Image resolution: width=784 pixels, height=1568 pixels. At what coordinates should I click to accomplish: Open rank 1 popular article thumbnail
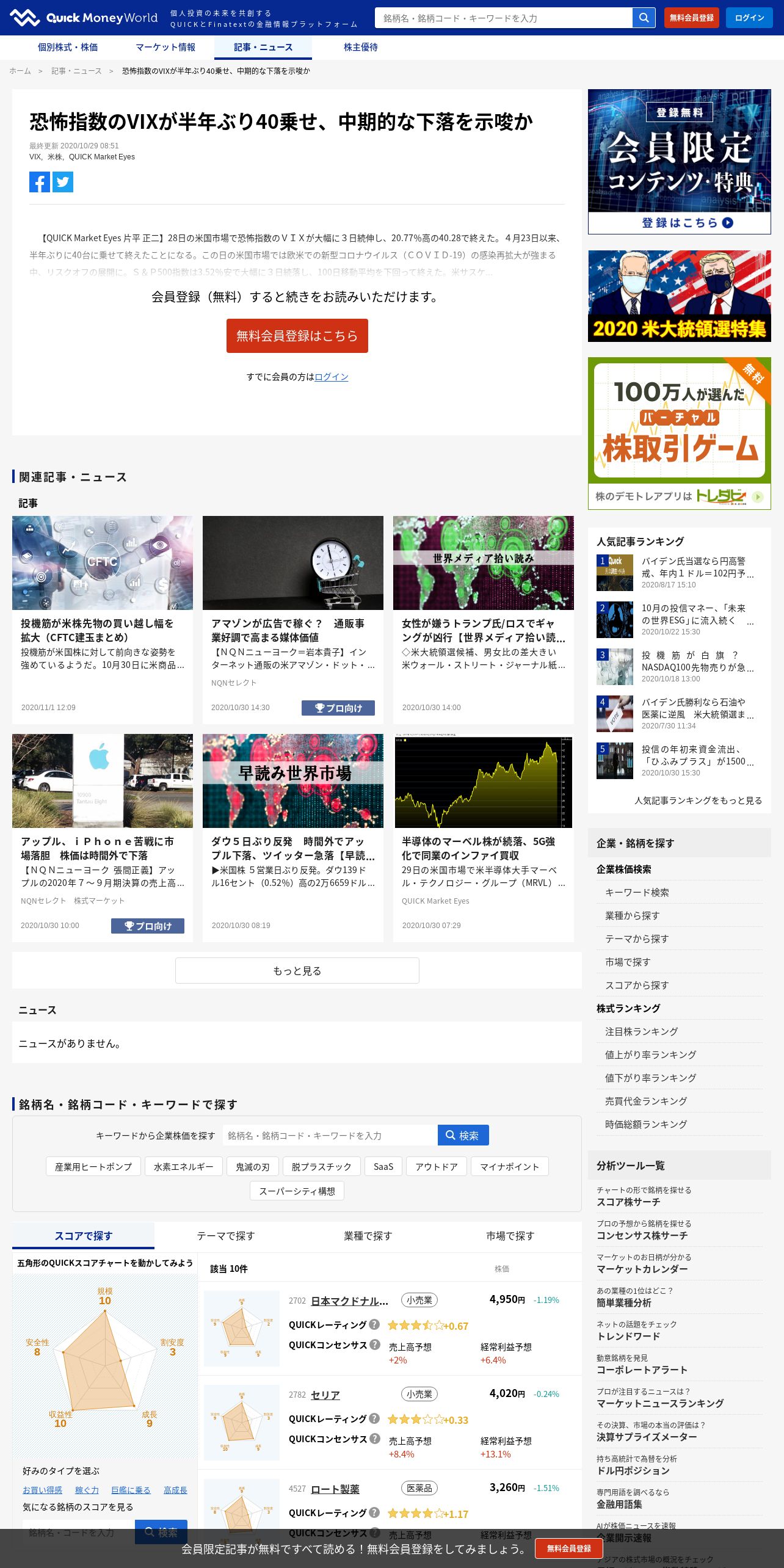(x=615, y=572)
